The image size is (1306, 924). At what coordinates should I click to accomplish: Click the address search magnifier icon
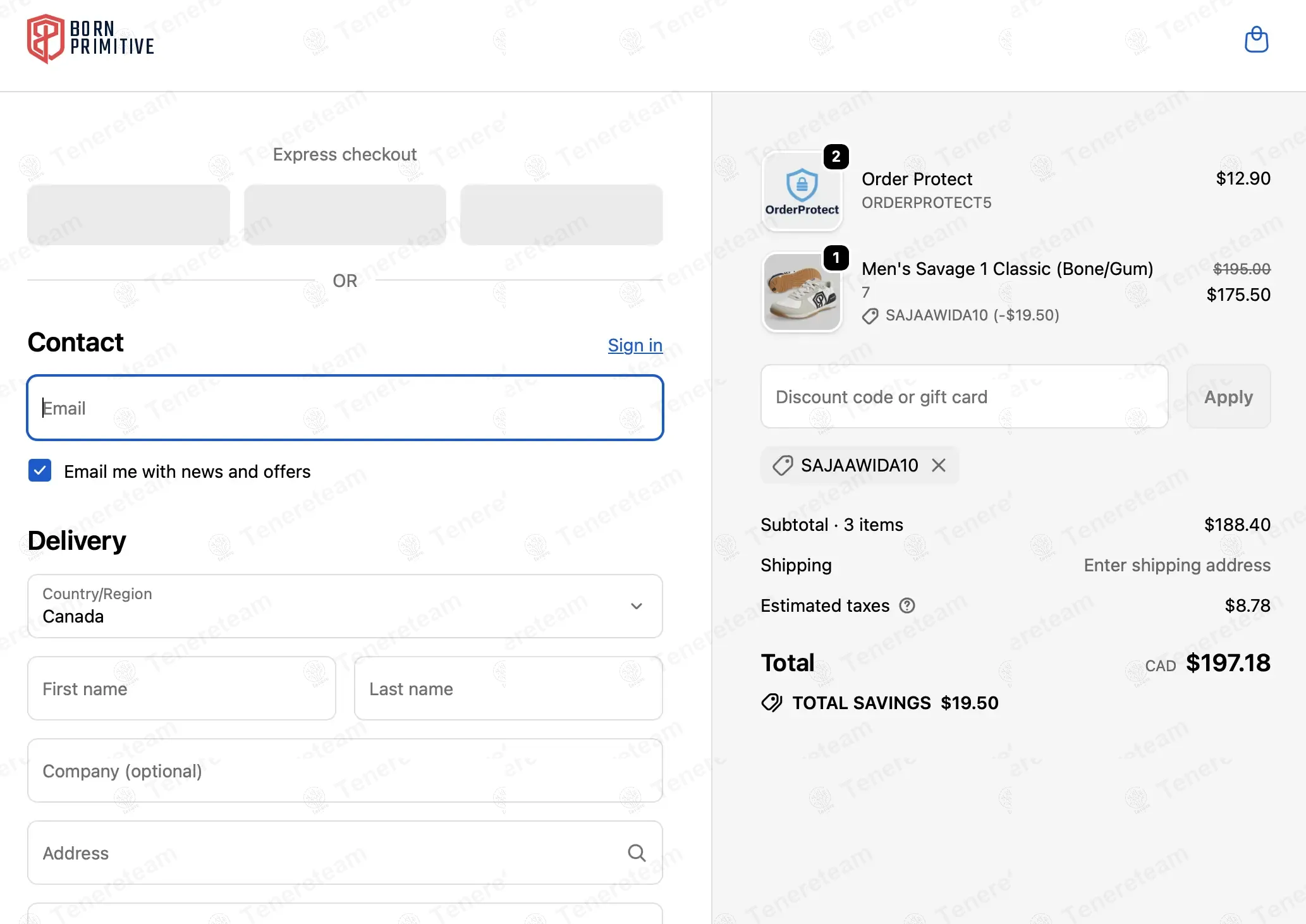point(636,853)
